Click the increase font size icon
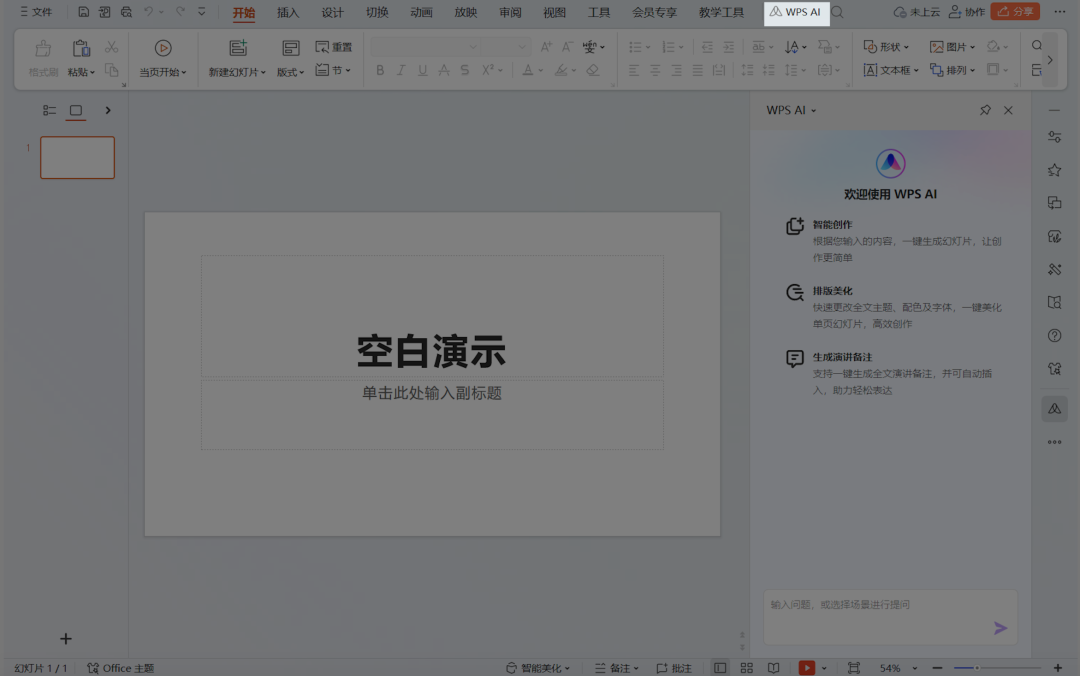The image size is (1080, 676). point(546,47)
